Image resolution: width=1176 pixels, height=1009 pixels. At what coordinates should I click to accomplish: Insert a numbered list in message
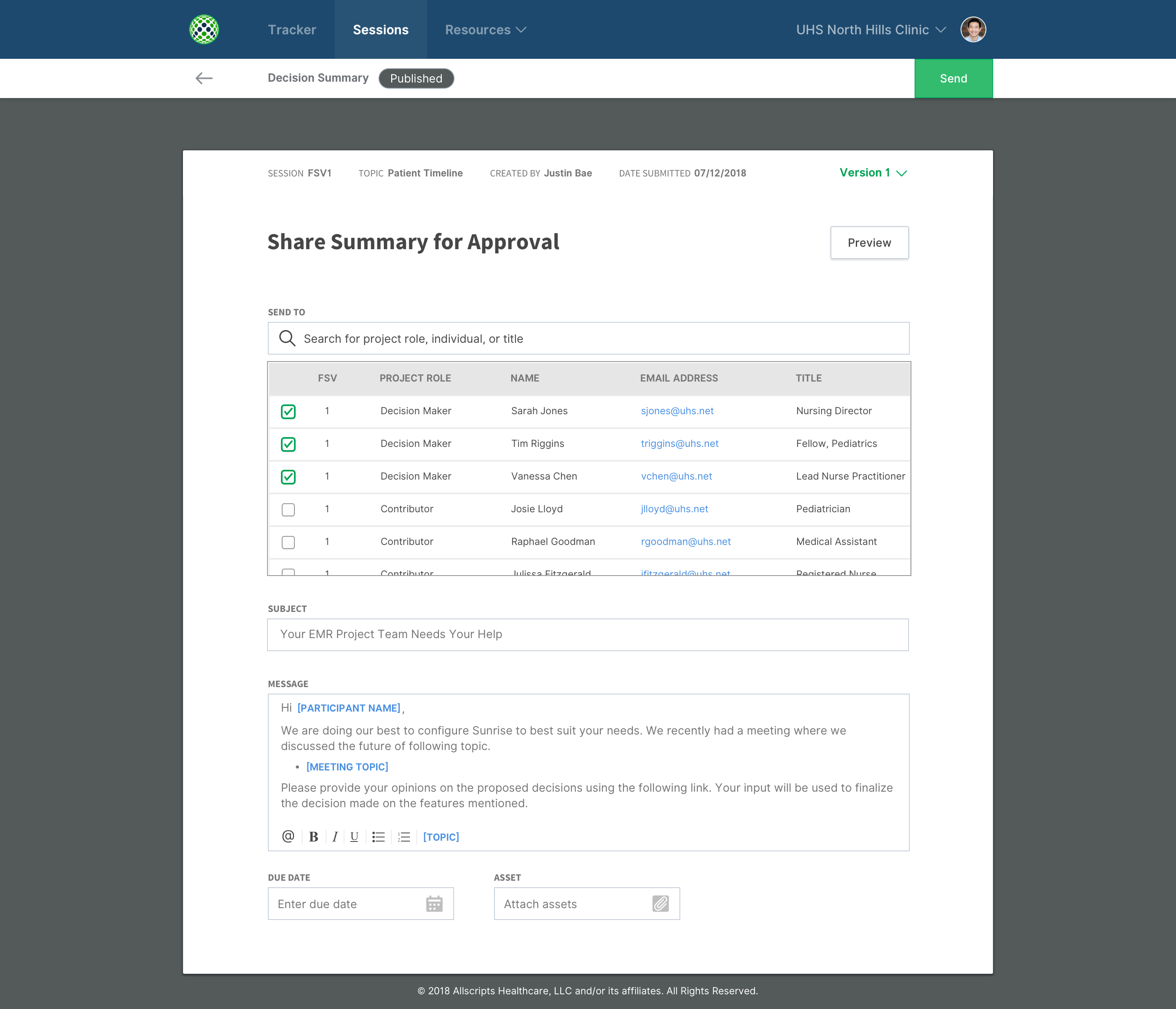(x=404, y=837)
